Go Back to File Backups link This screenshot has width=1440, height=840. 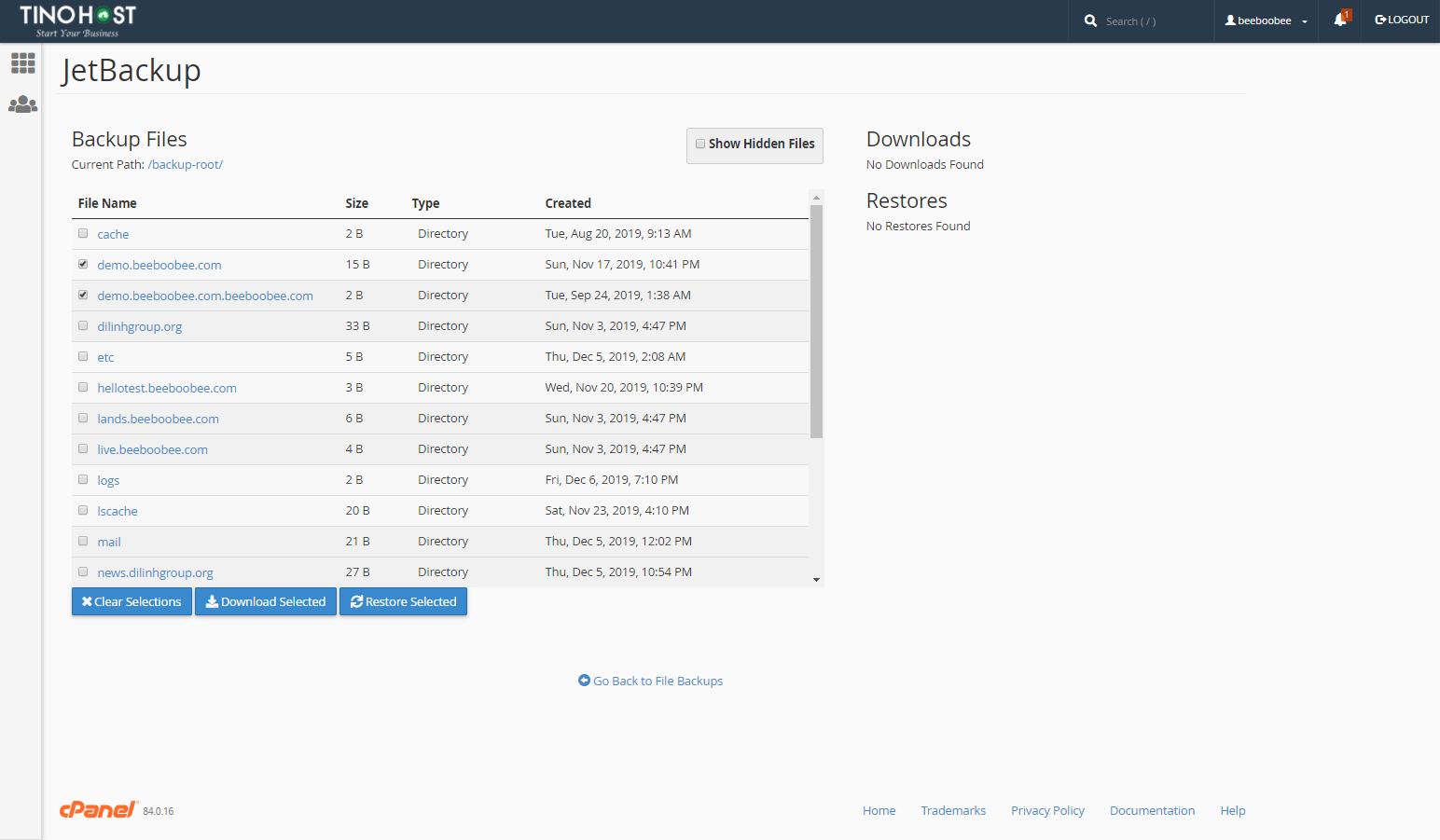click(650, 681)
